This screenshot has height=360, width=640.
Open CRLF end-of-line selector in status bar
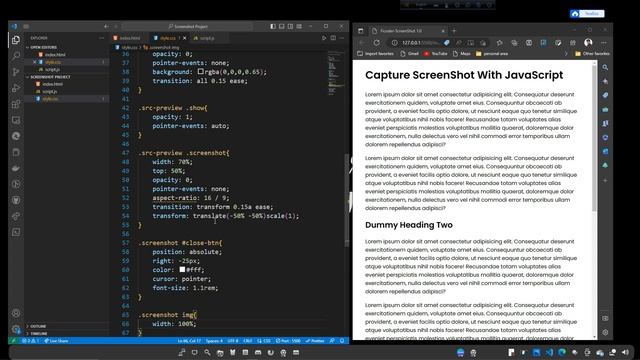point(248,341)
